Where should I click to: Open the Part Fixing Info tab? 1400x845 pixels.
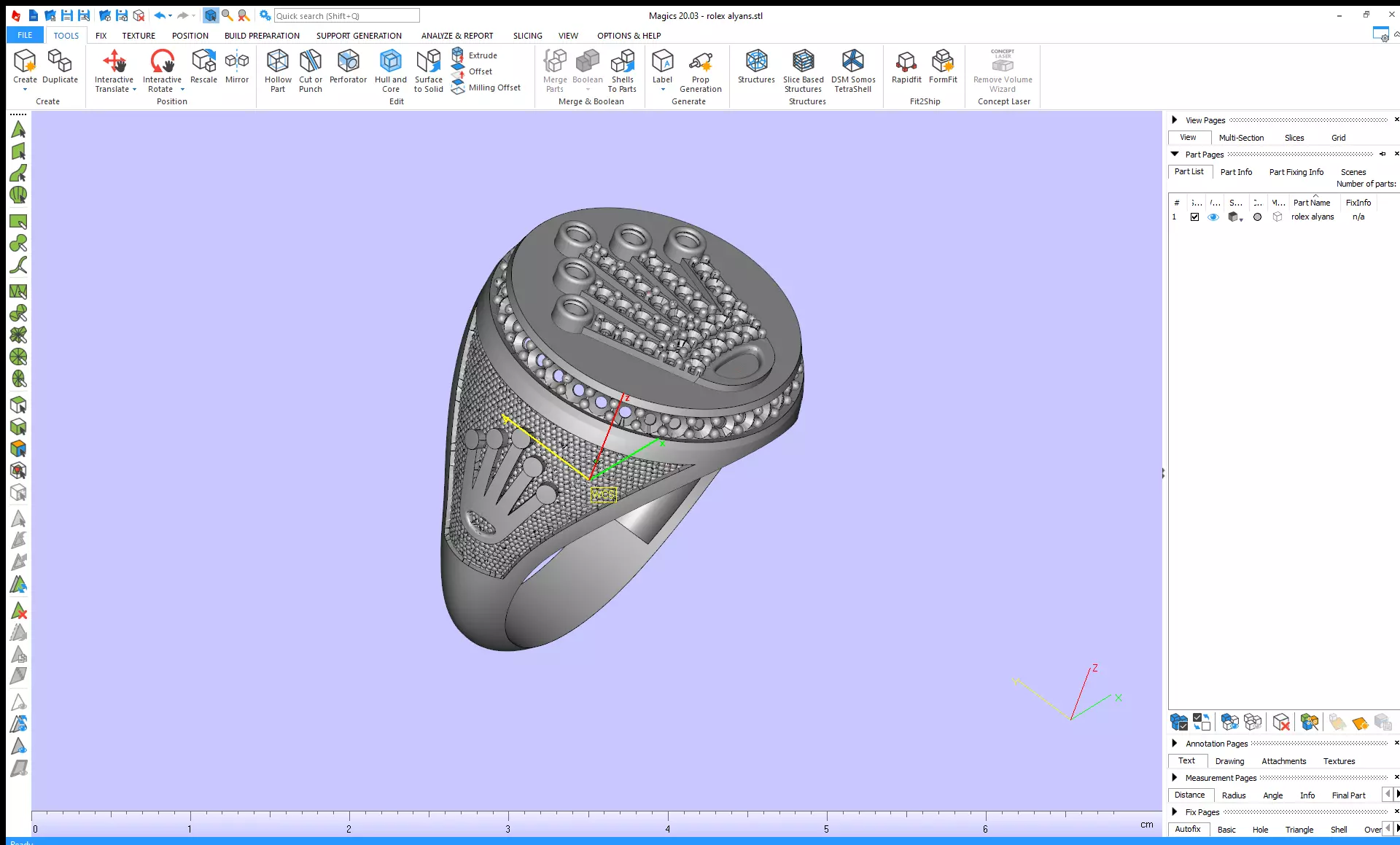[1296, 172]
